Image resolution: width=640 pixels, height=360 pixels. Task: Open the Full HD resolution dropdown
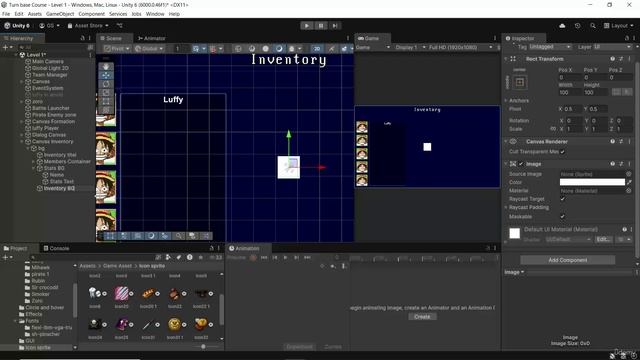pyautogui.click(x=460, y=47)
